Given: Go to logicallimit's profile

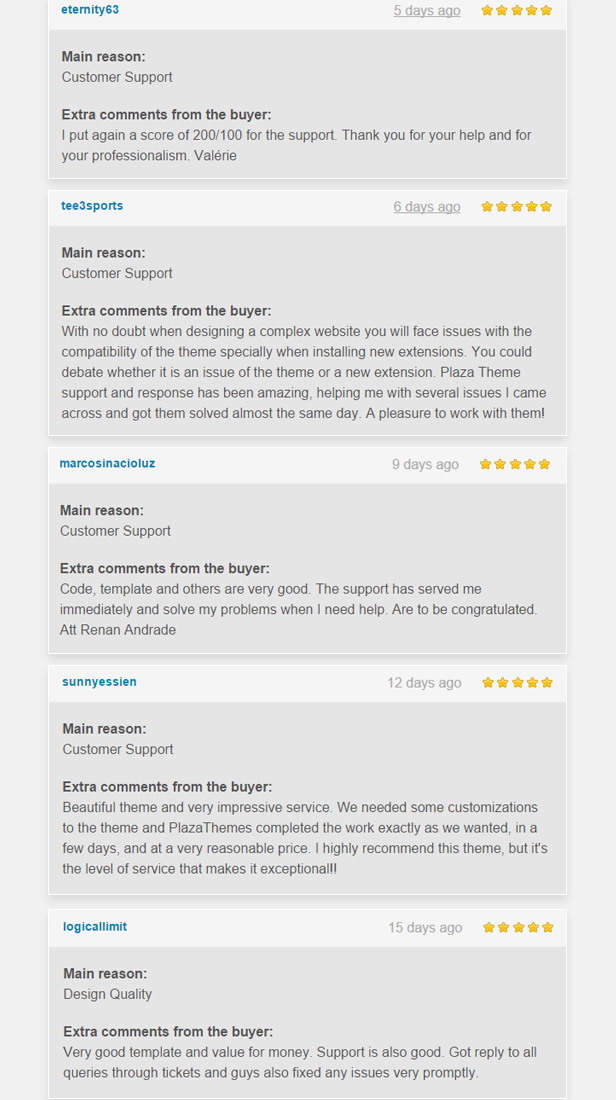Looking at the screenshot, I should tap(95, 927).
